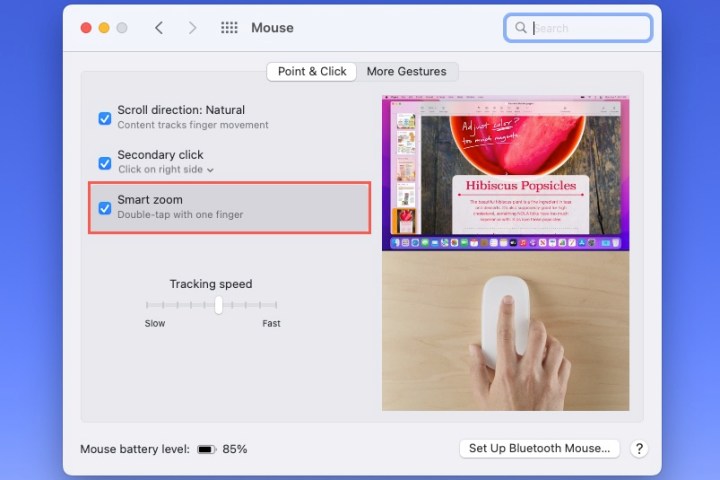Click the gesture preview video of the mouse

click(506, 331)
